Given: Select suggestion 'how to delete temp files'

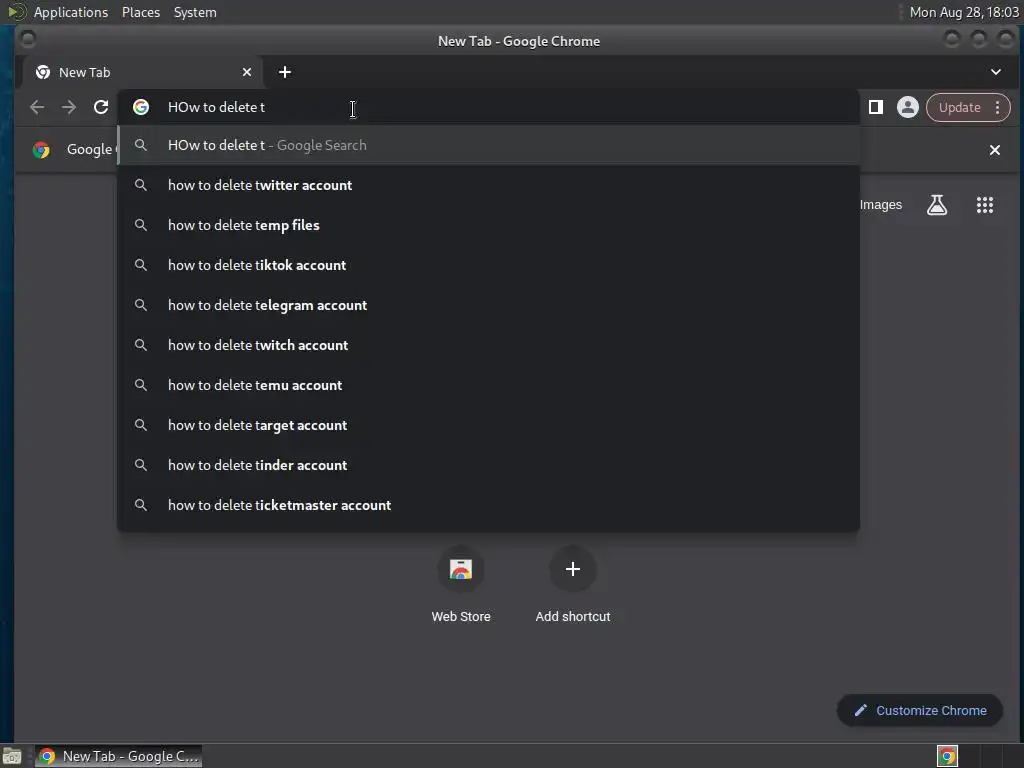Looking at the screenshot, I should (488, 225).
